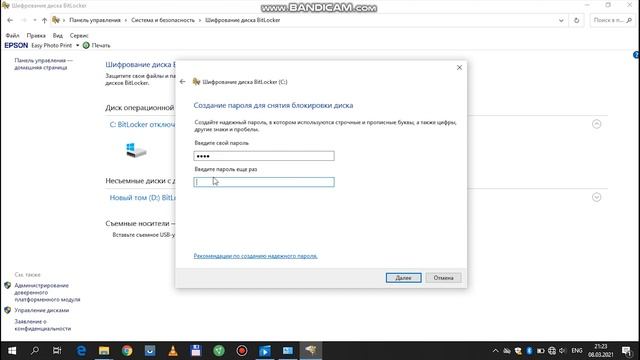Expand the address bar history dropdown
Image resolution: width=640 pixels, height=360 pixels.
pyautogui.click(x=561, y=20)
